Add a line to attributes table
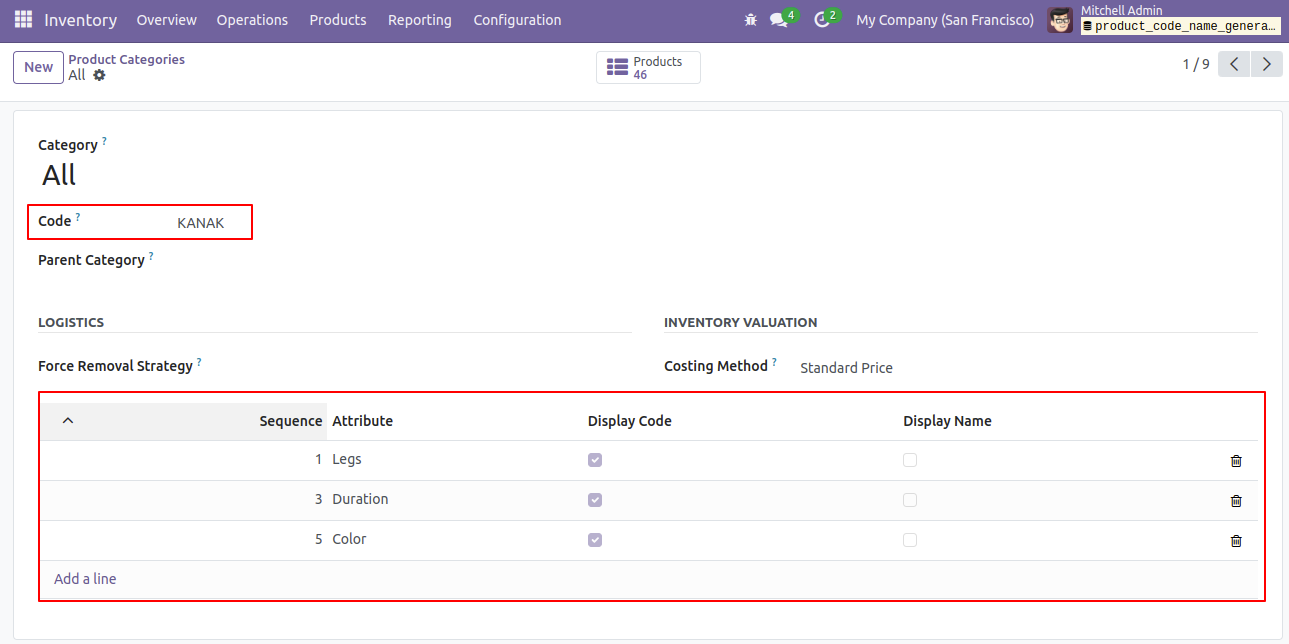Screen dimensions: 1289x644 (x=85, y=579)
